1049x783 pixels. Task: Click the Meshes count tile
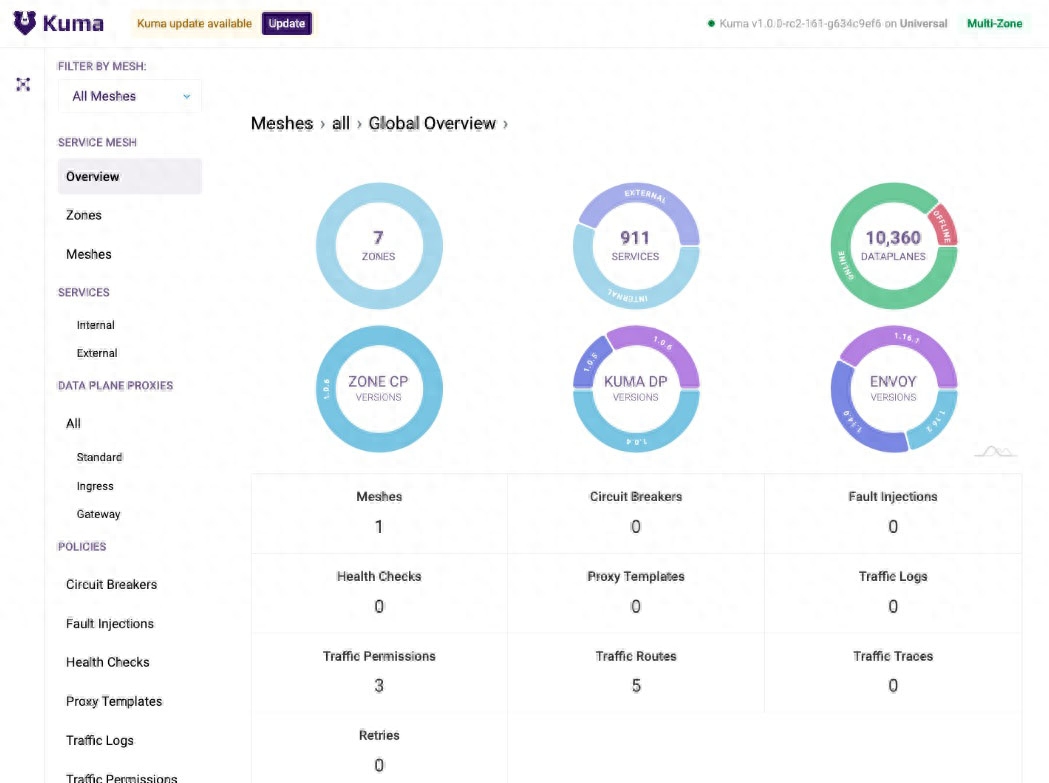tap(379, 513)
